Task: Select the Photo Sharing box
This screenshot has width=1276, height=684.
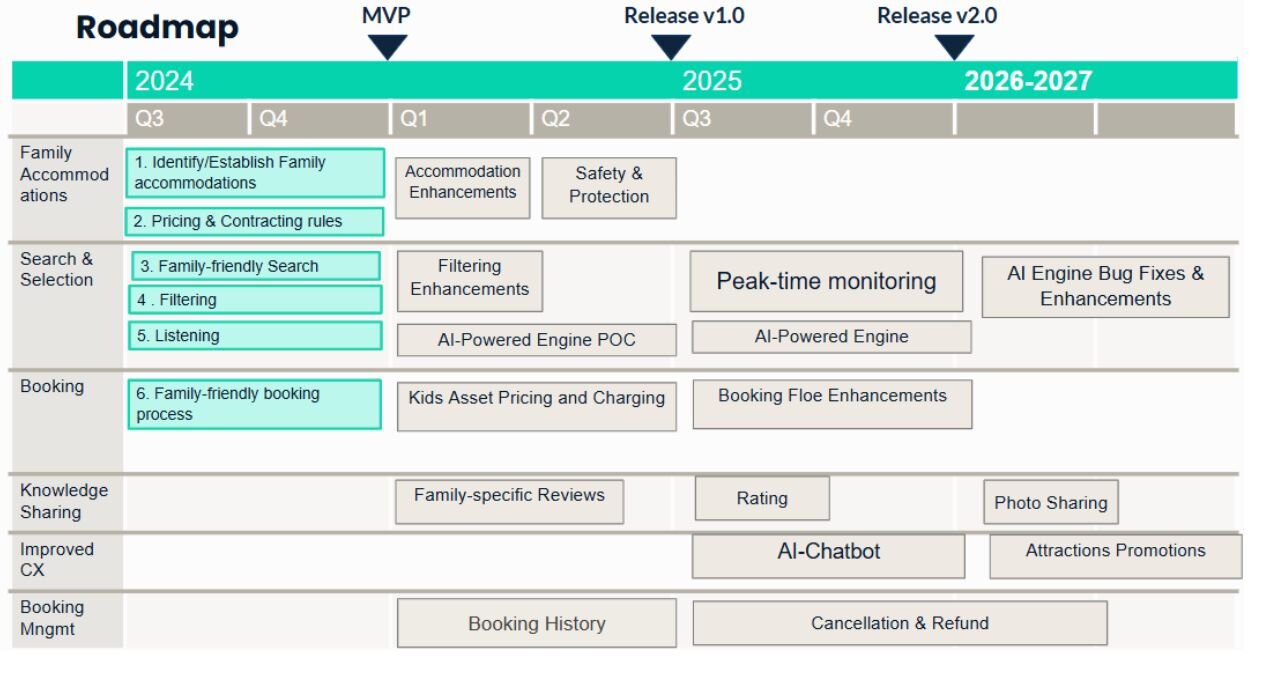Action: [1050, 502]
